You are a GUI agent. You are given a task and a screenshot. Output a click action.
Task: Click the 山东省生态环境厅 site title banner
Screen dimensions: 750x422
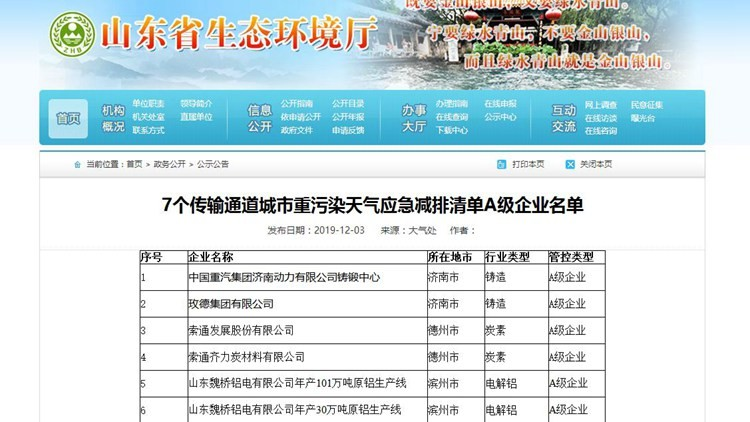[239, 34]
